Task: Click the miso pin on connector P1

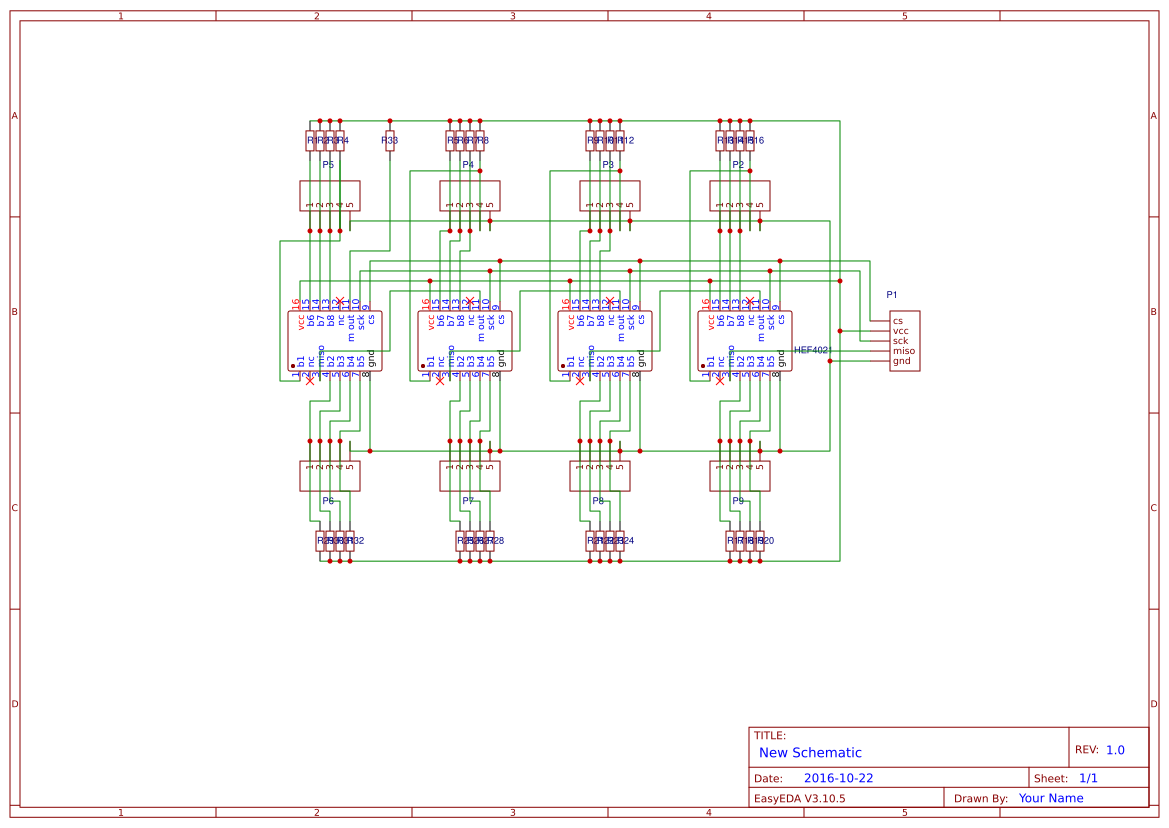Action: (x=903, y=351)
